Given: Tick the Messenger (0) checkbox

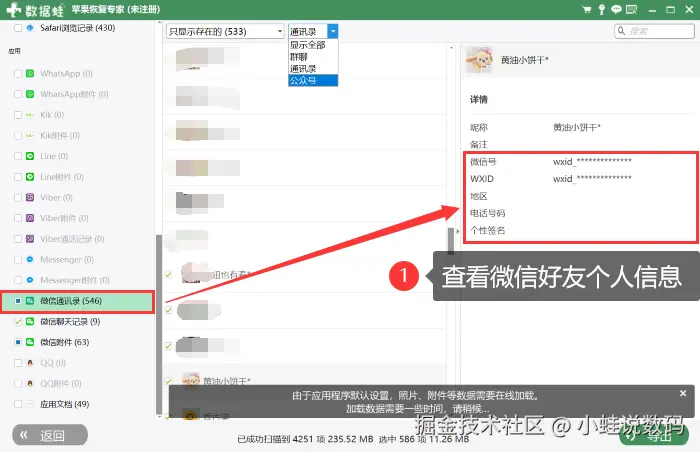Looking at the screenshot, I should pos(18,259).
